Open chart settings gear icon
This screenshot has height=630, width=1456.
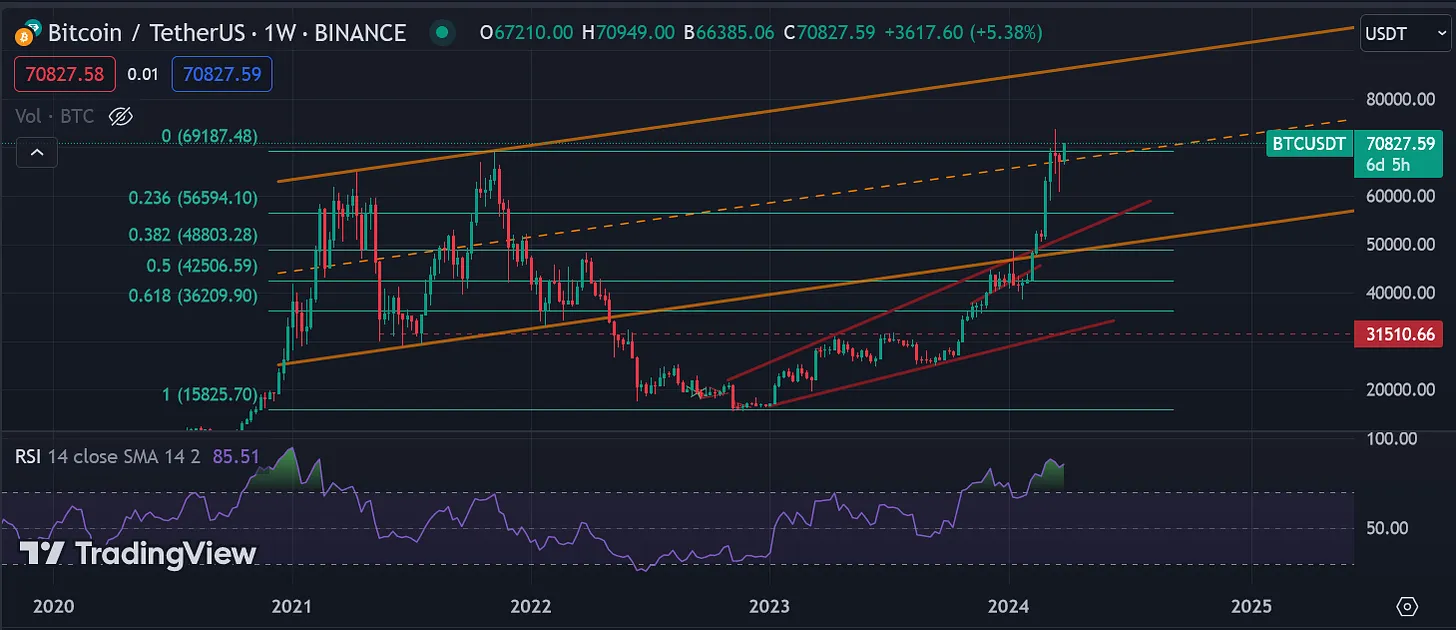(x=1407, y=606)
